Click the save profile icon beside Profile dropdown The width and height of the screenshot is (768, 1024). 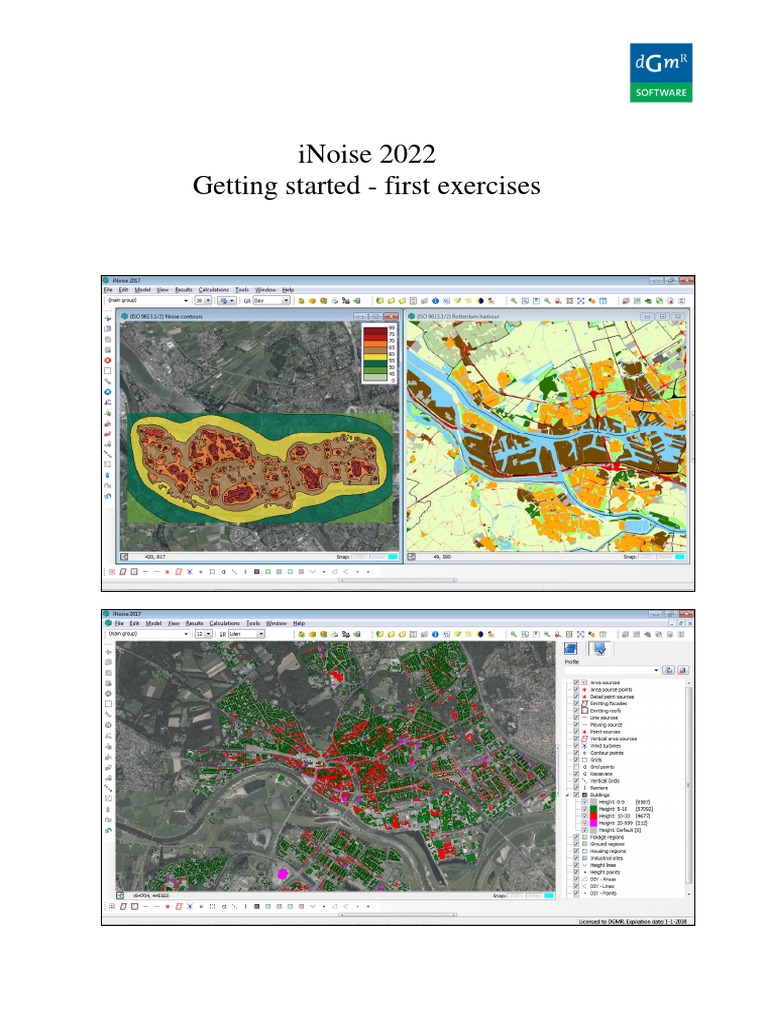coord(669,669)
